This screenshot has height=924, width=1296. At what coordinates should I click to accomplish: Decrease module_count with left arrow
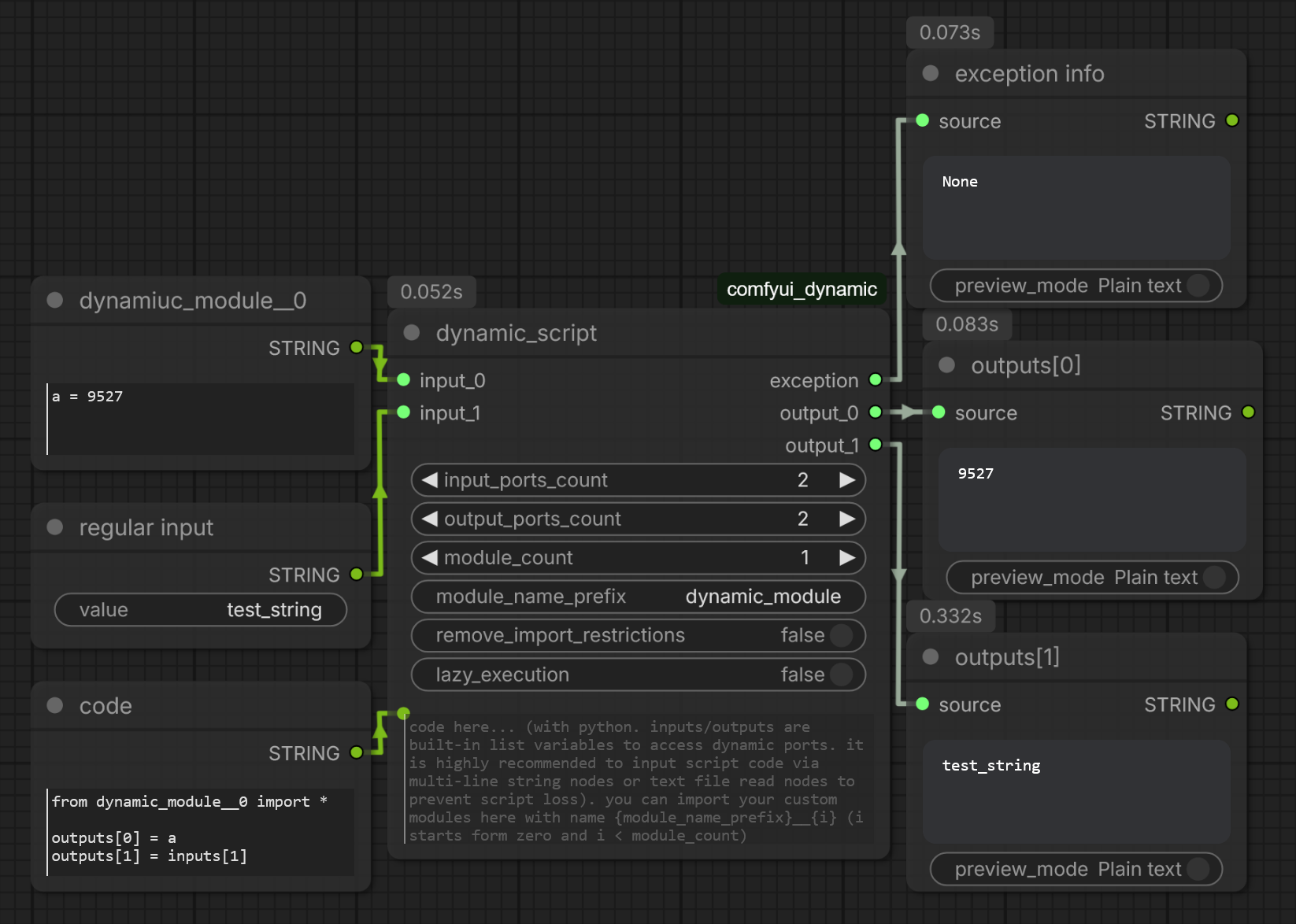tap(429, 557)
